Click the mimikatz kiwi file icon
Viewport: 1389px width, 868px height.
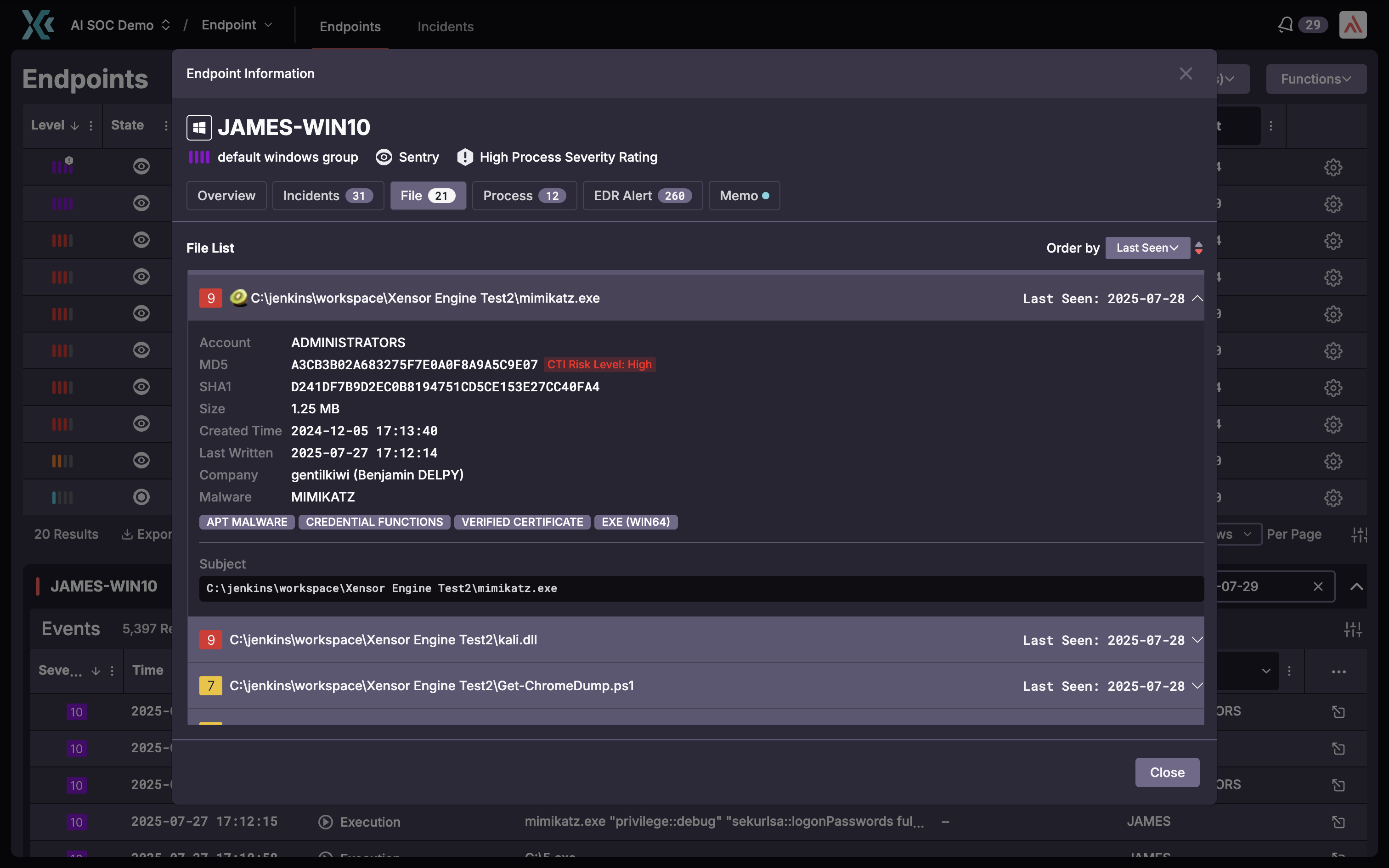click(x=238, y=298)
